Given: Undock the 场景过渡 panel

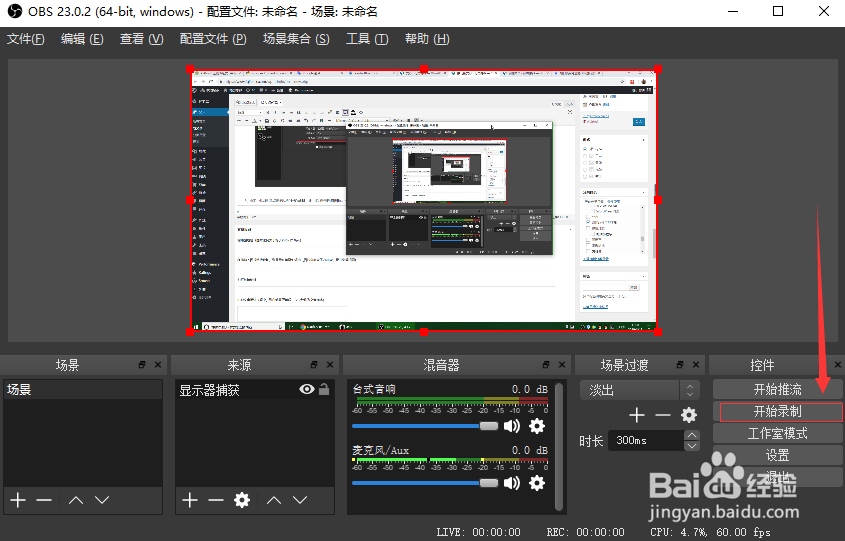Looking at the screenshot, I should tap(680, 365).
